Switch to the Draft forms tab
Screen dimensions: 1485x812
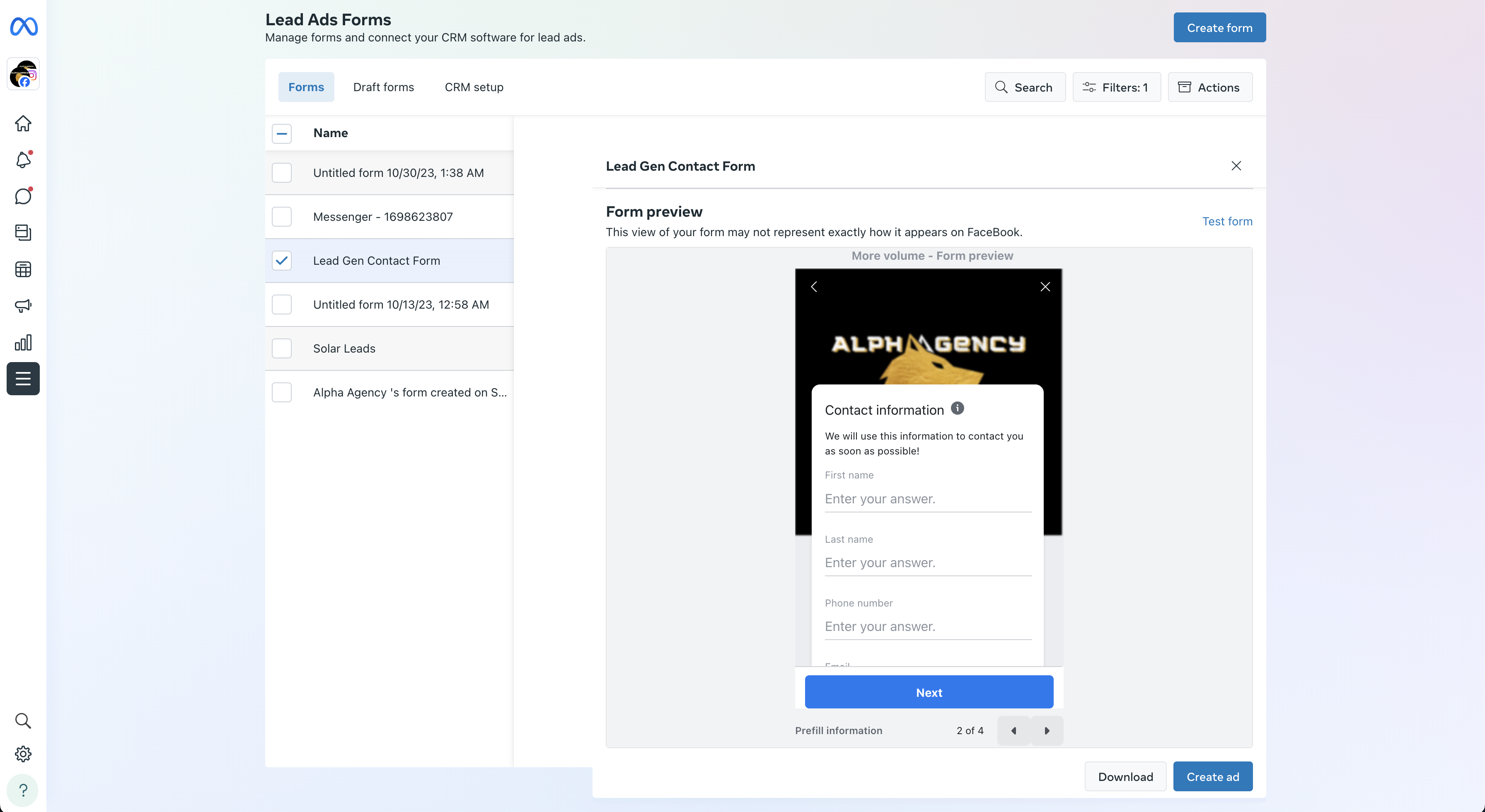[x=383, y=87]
